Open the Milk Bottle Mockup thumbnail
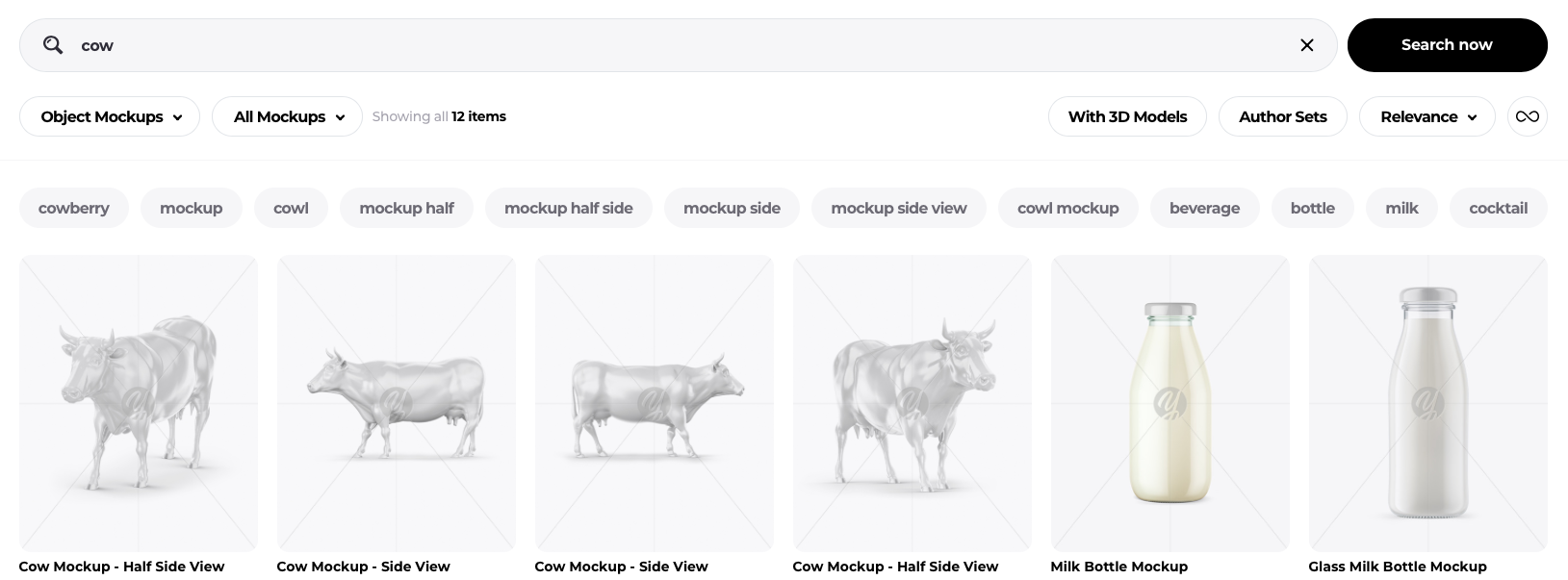Viewport: 1568px width, 580px height. (x=1170, y=403)
